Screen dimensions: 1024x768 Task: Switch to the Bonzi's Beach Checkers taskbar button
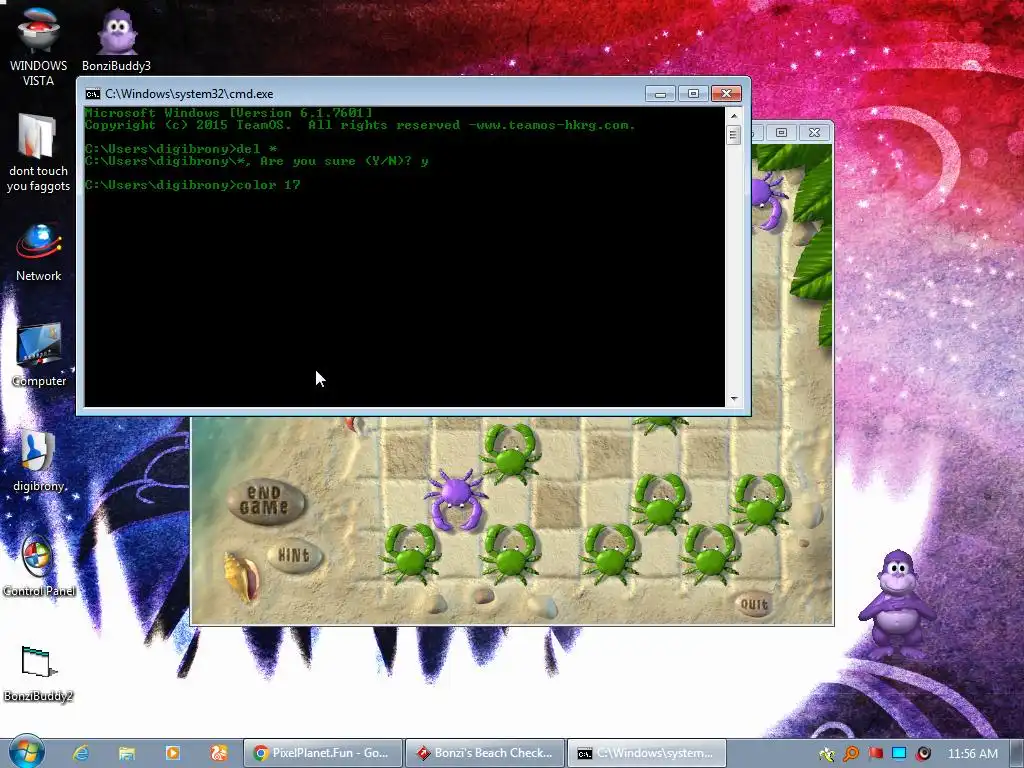coord(485,753)
